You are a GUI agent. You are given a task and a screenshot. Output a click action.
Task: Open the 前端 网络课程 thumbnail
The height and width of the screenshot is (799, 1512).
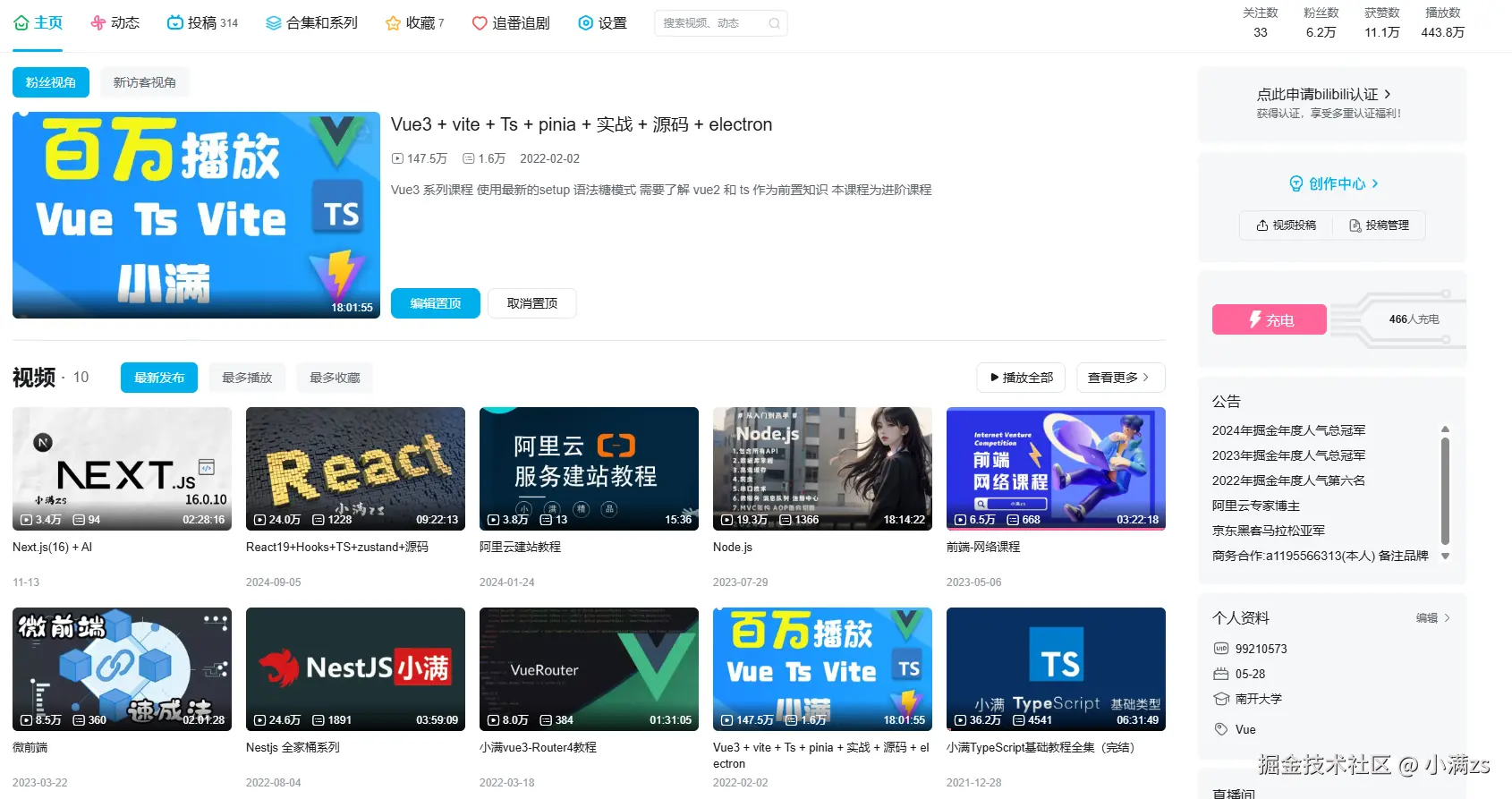(x=1056, y=469)
